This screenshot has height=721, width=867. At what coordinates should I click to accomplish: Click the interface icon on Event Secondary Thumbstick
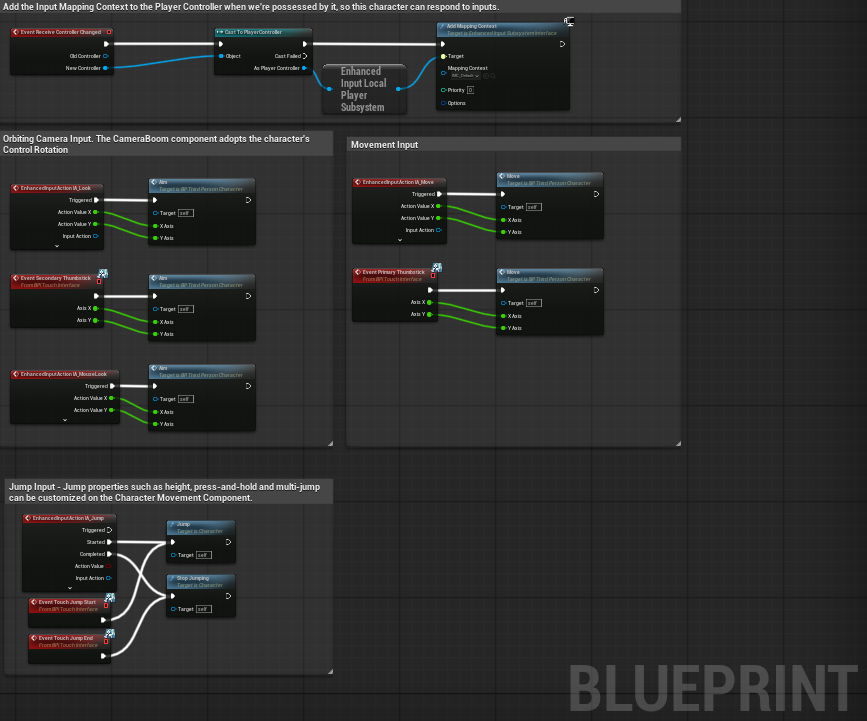(103, 273)
